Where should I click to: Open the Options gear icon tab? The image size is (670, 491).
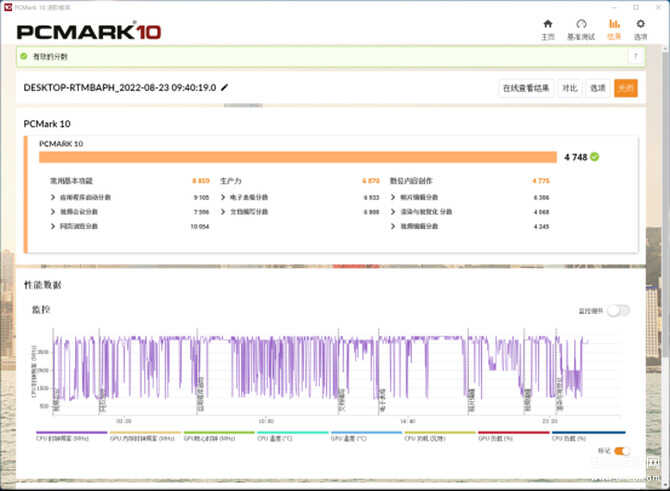click(x=640, y=24)
